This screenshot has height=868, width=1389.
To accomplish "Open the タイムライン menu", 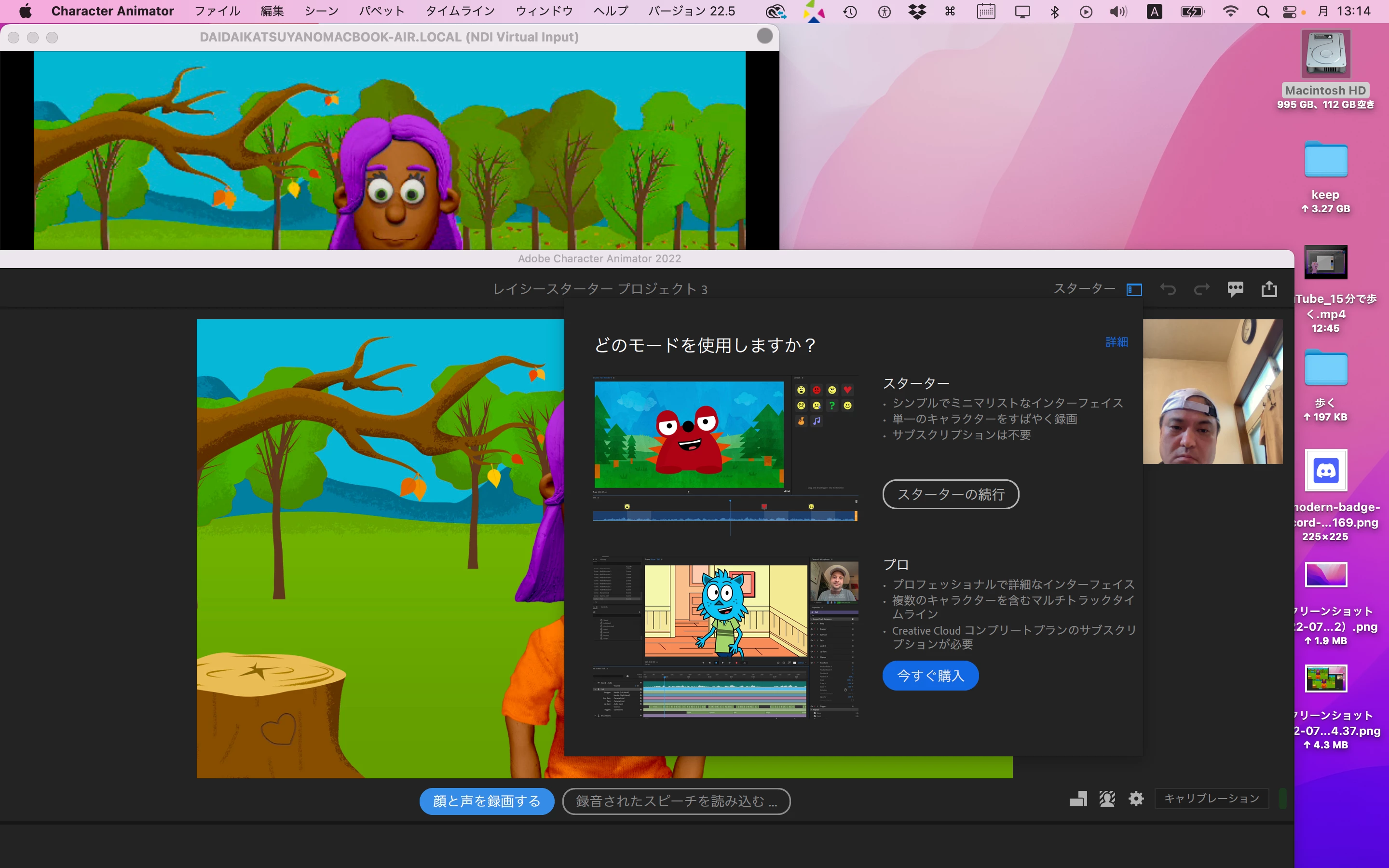I will click(460, 12).
